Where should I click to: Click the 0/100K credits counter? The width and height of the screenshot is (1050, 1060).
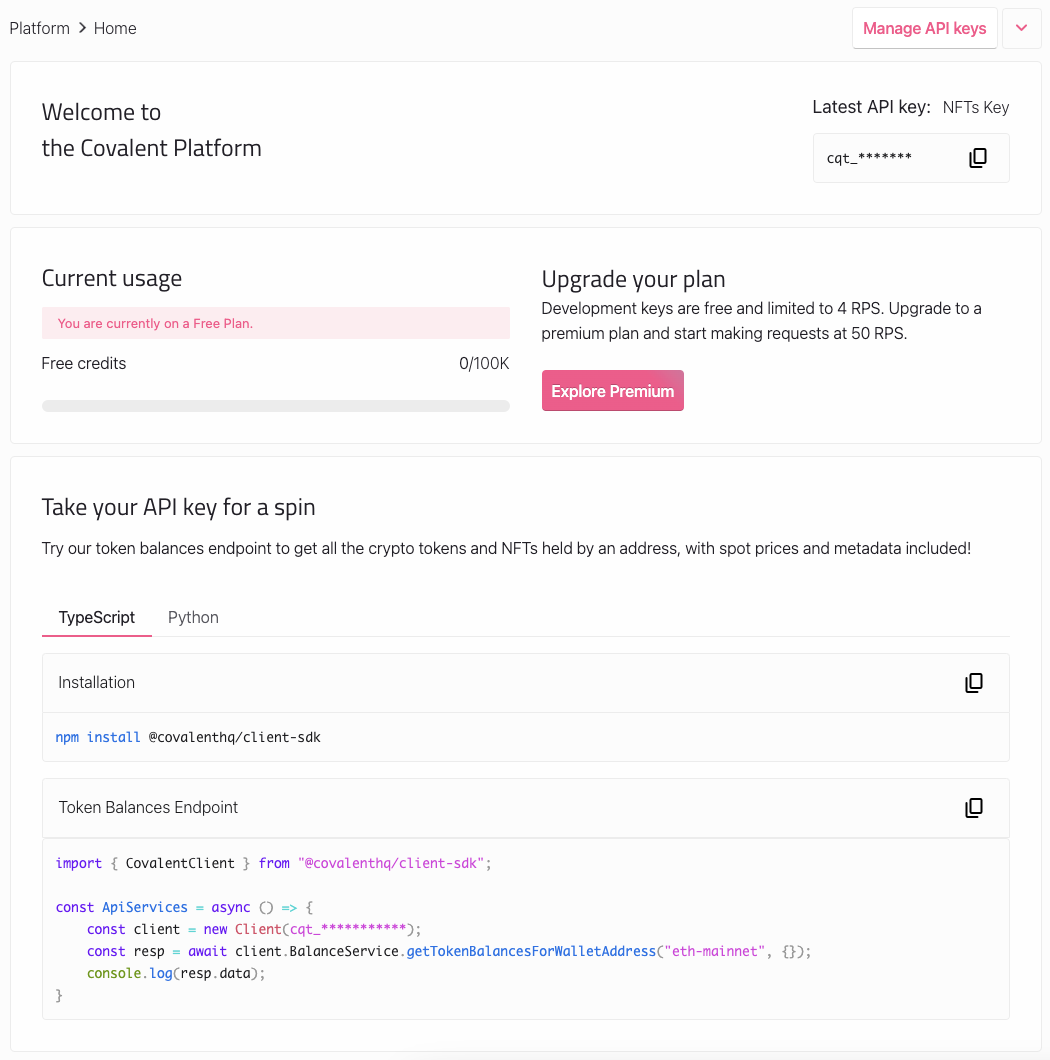tap(484, 364)
